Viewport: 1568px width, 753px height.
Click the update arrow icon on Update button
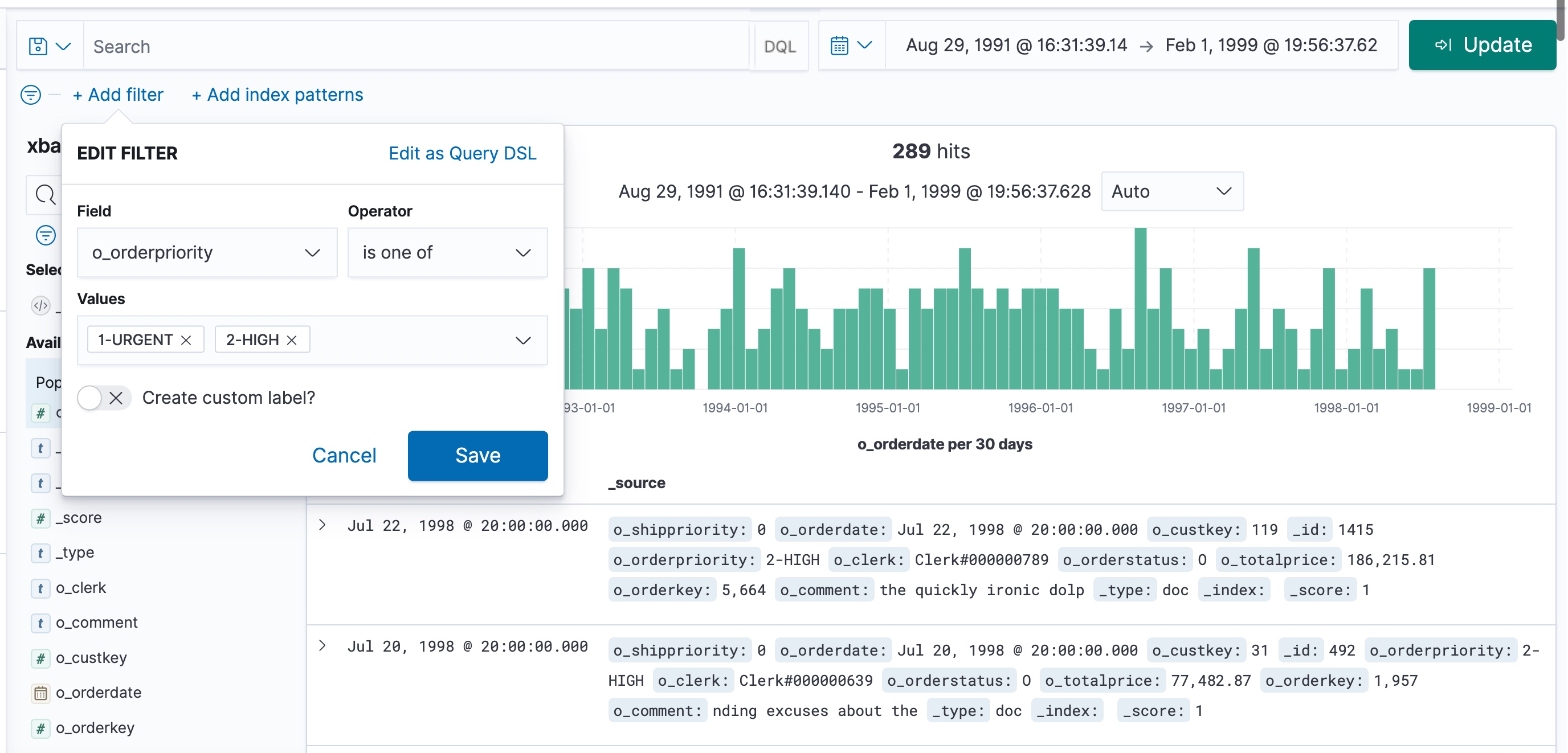pyautogui.click(x=1443, y=45)
